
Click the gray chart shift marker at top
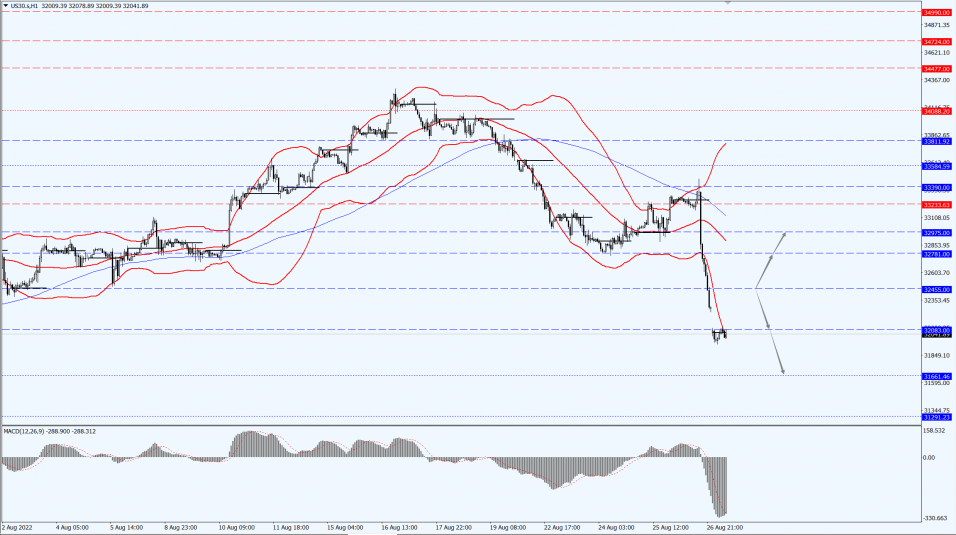(728, 3)
